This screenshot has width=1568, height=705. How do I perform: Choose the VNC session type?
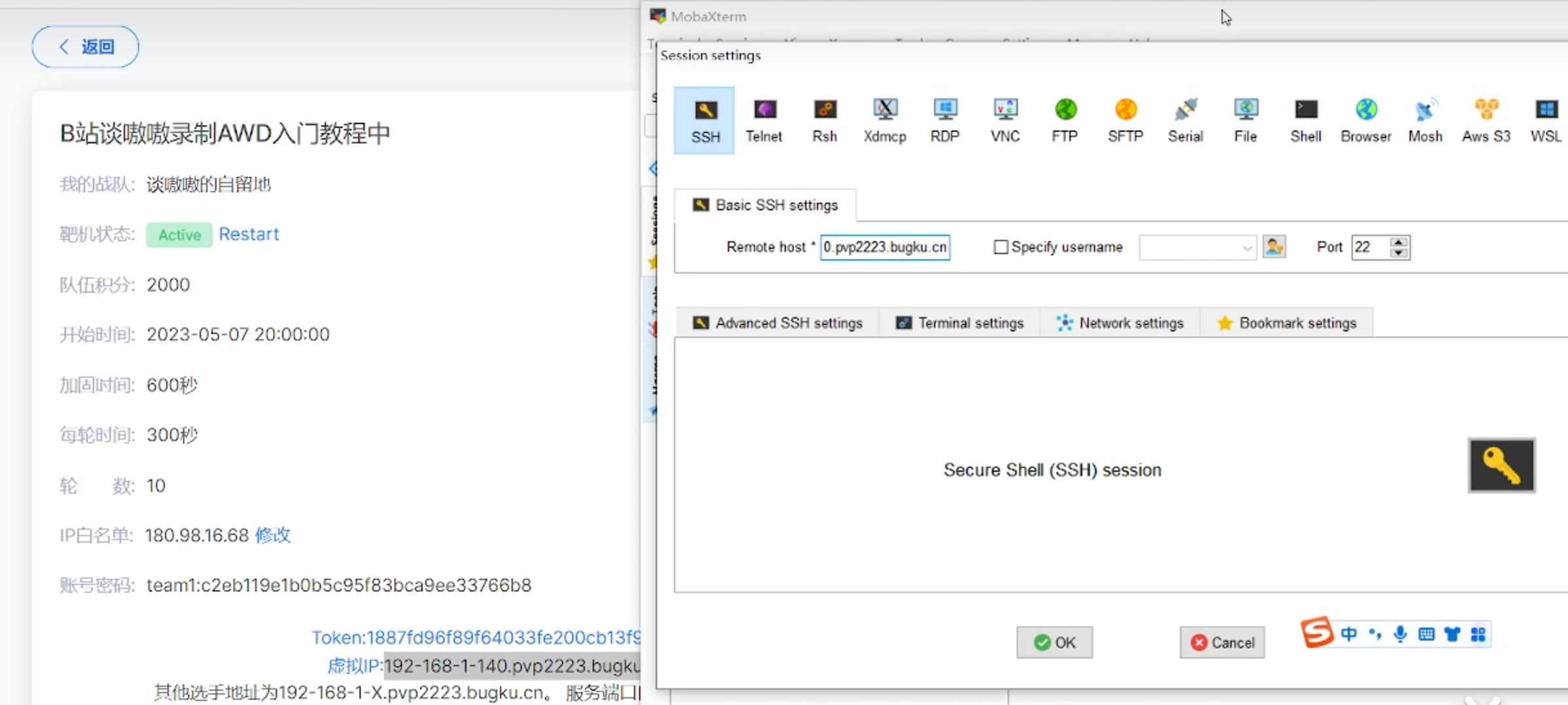point(1005,120)
